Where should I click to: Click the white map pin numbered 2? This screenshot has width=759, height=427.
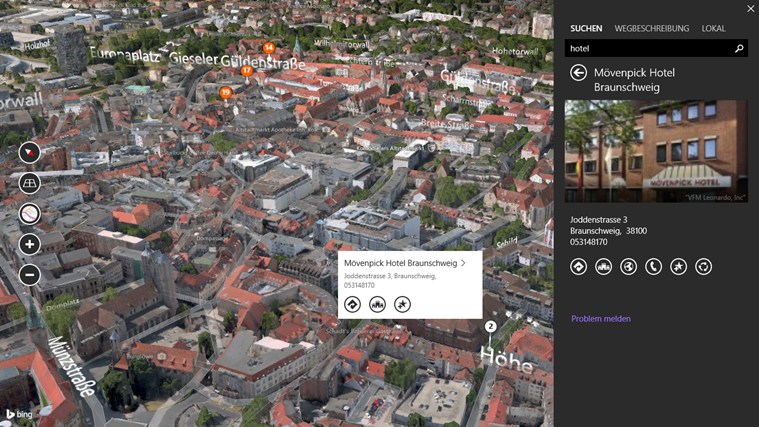pos(490,326)
